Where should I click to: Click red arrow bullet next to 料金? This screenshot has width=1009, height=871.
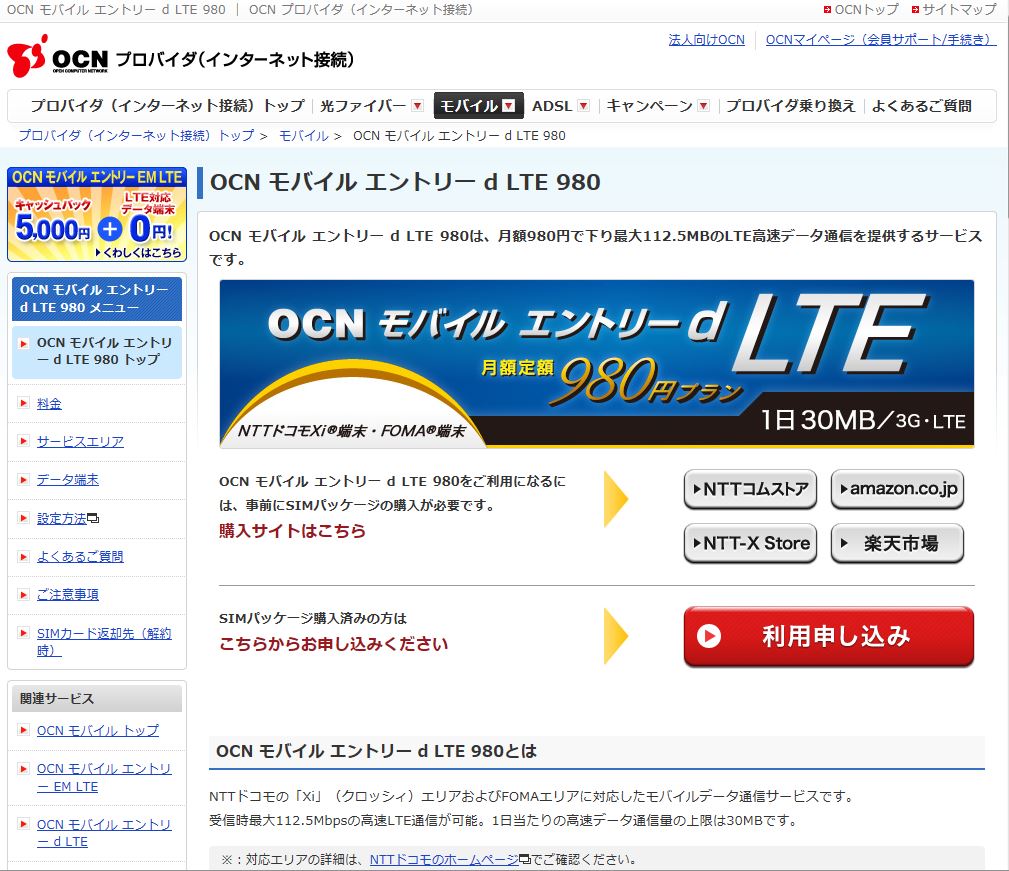(24, 403)
